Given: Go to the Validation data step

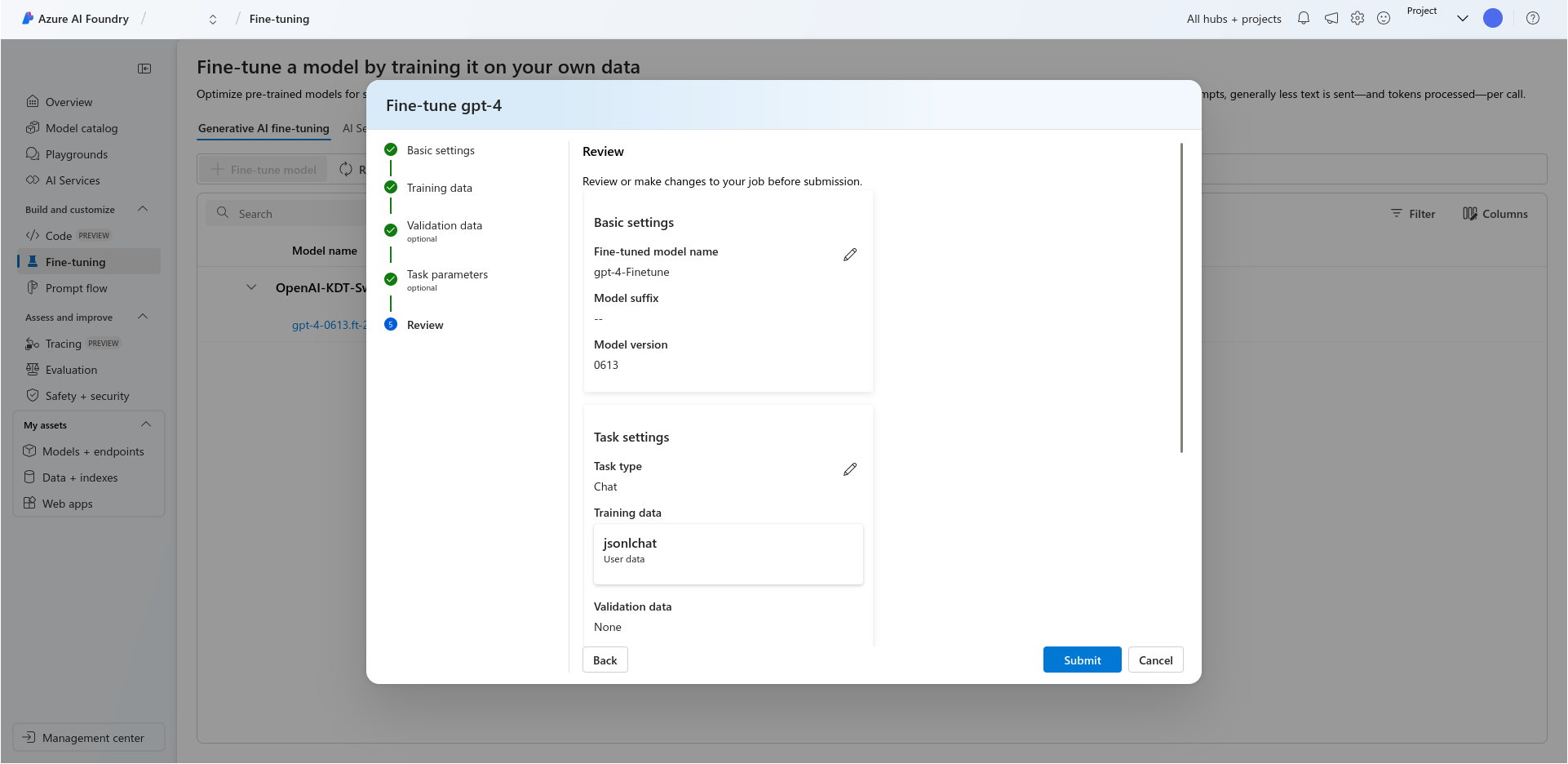Looking at the screenshot, I should point(444,231).
